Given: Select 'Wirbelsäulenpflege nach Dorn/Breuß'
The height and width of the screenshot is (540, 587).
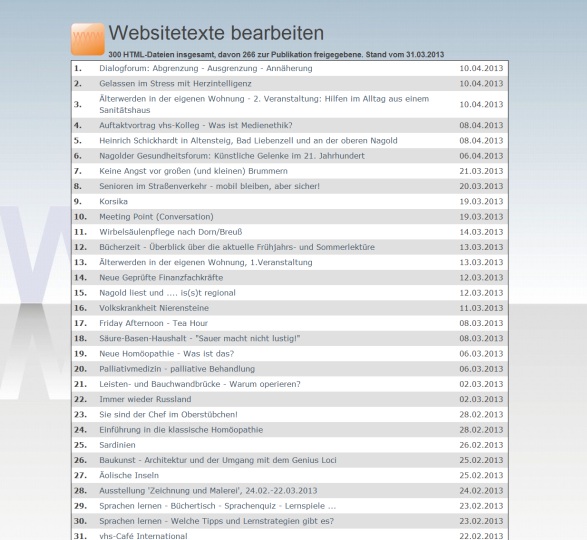Looking at the screenshot, I should (171, 232).
